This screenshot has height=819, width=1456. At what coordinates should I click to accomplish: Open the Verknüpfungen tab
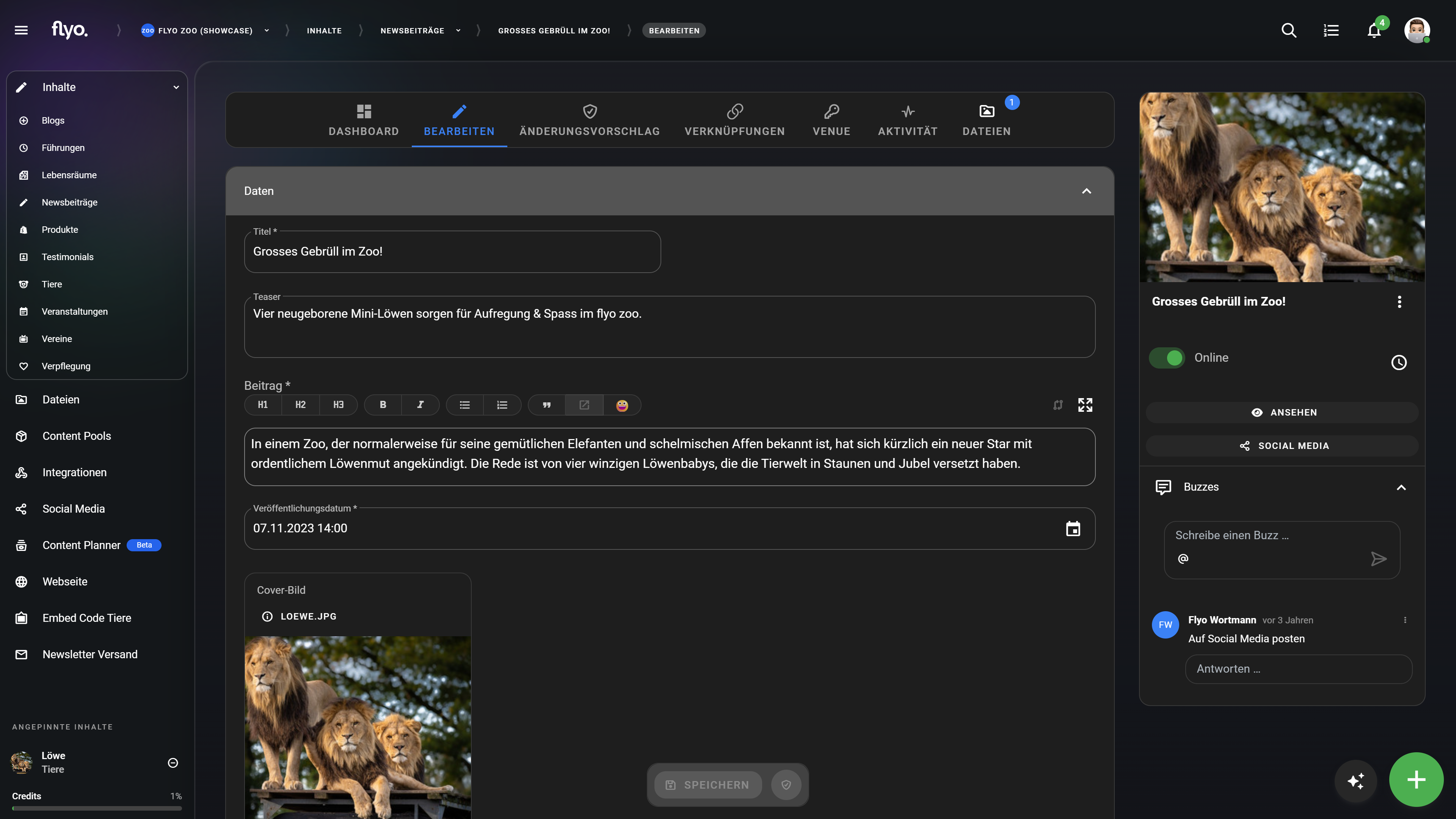[735, 120]
